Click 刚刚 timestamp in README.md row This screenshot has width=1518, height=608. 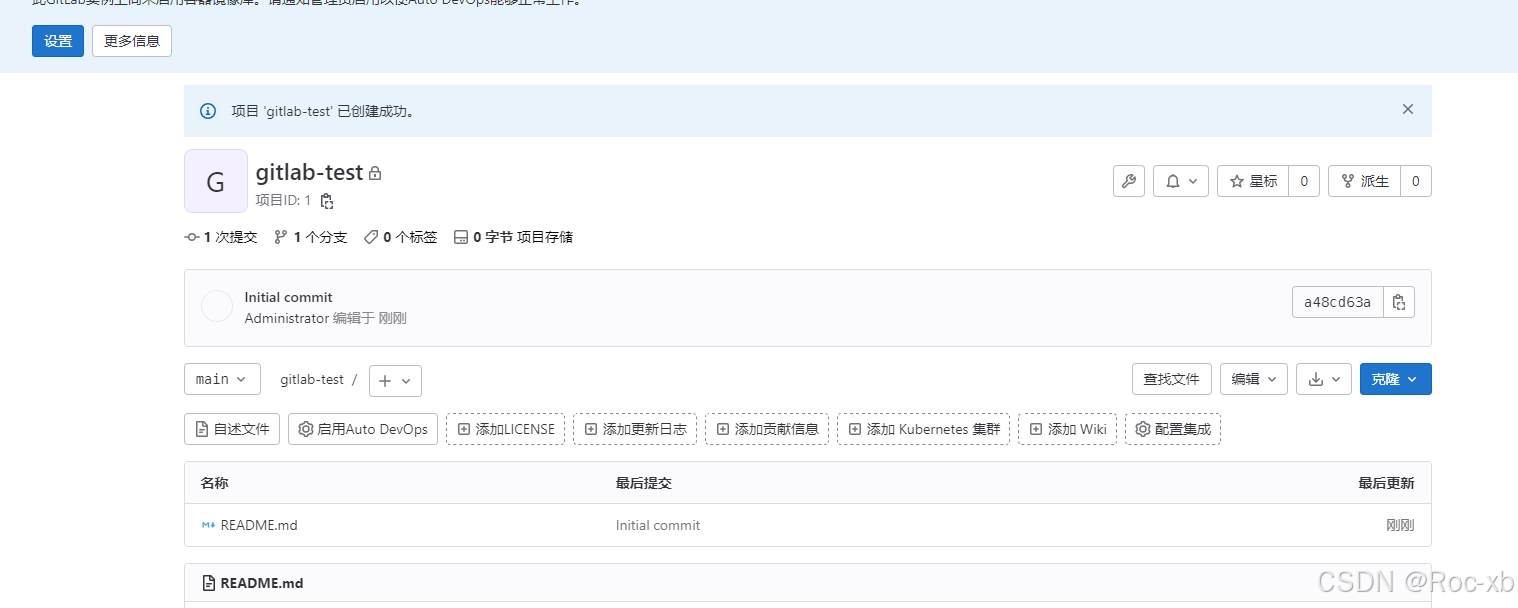click(1400, 525)
